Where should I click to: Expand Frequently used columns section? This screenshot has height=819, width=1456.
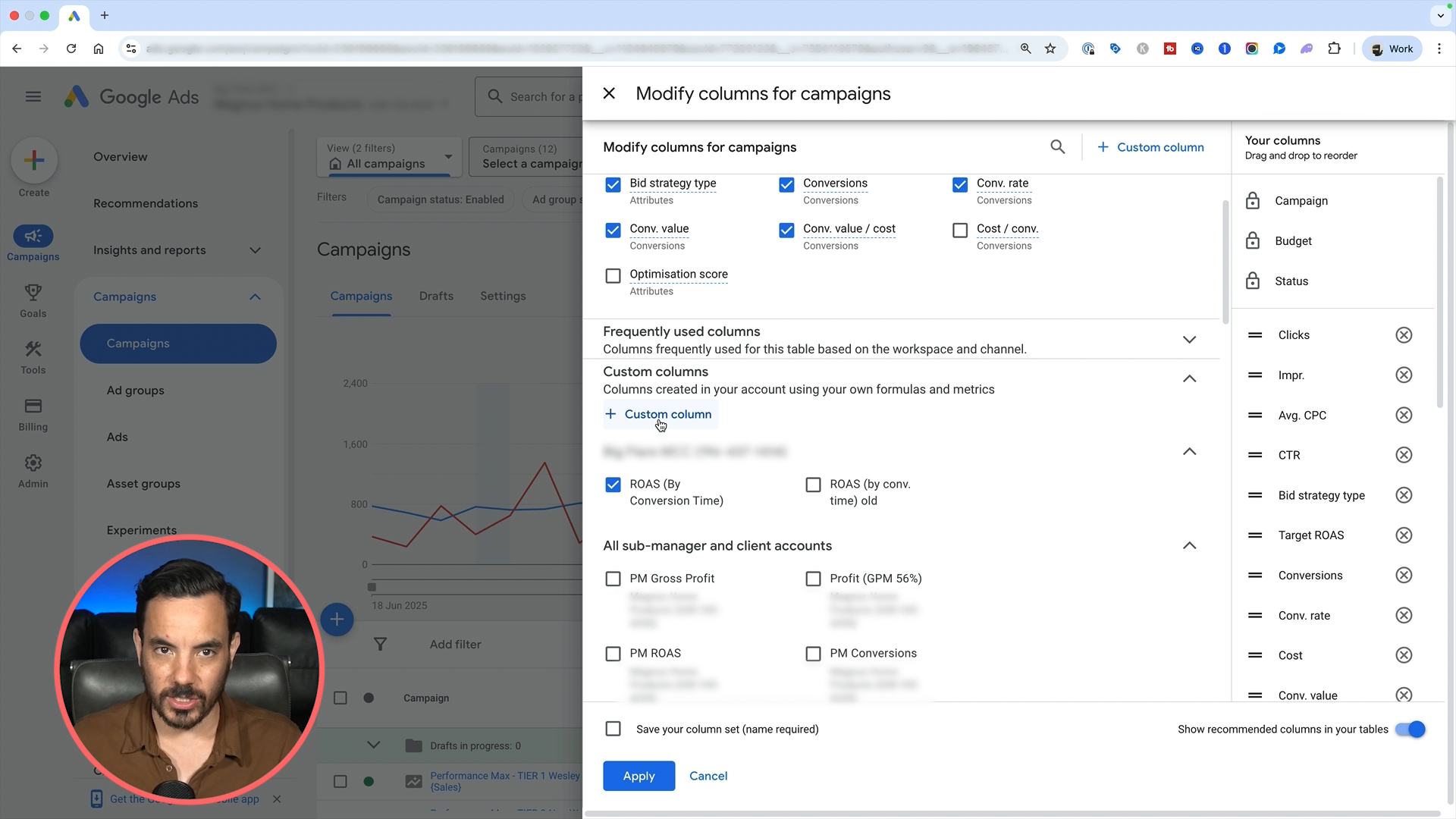(1189, 340)
